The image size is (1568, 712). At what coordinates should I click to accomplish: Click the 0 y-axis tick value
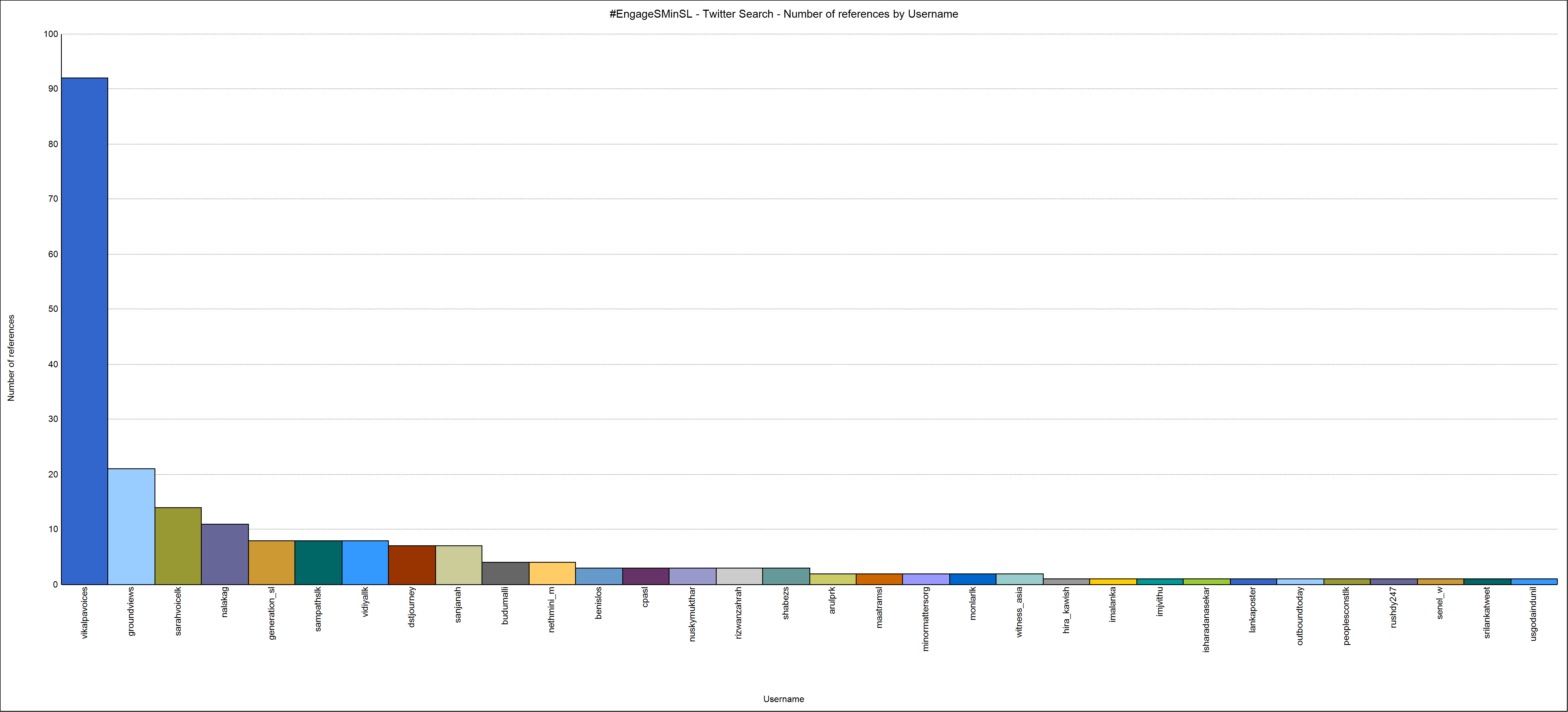pos(56,585)
